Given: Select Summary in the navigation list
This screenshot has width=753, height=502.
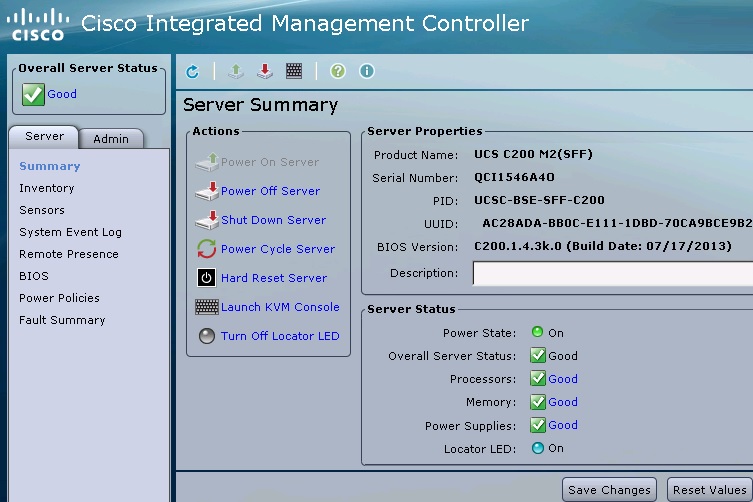Looking at the screenshot, I should (49, 166).
